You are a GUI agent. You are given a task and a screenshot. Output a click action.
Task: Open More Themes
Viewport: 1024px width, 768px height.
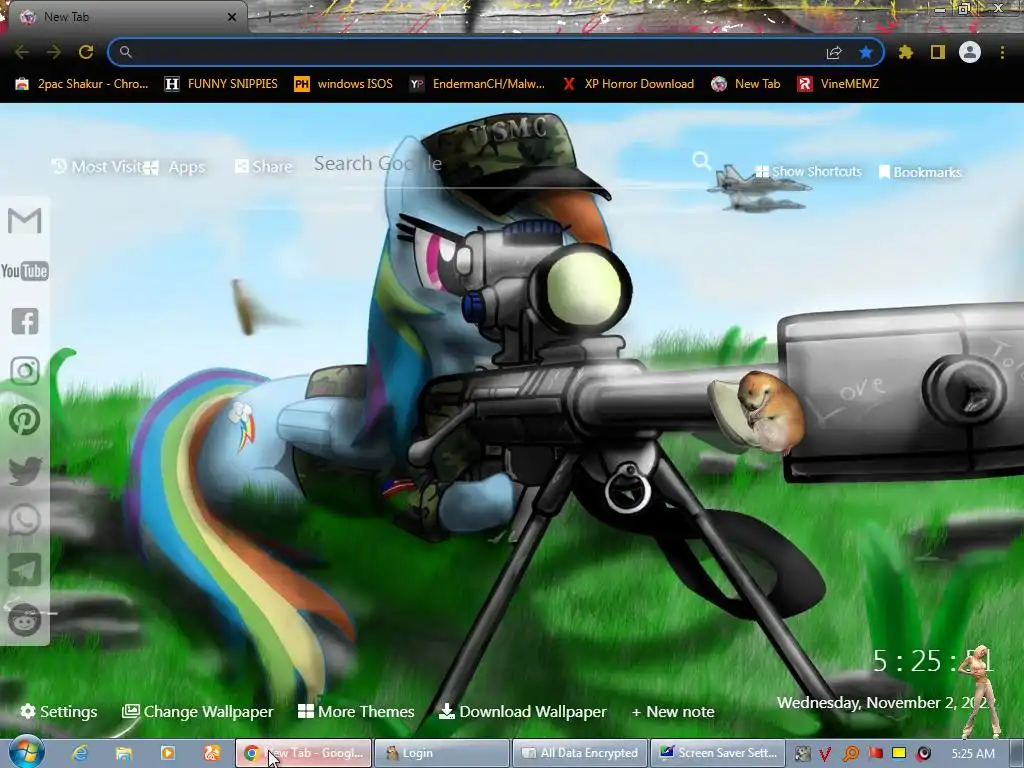click(x=356, y=711)
